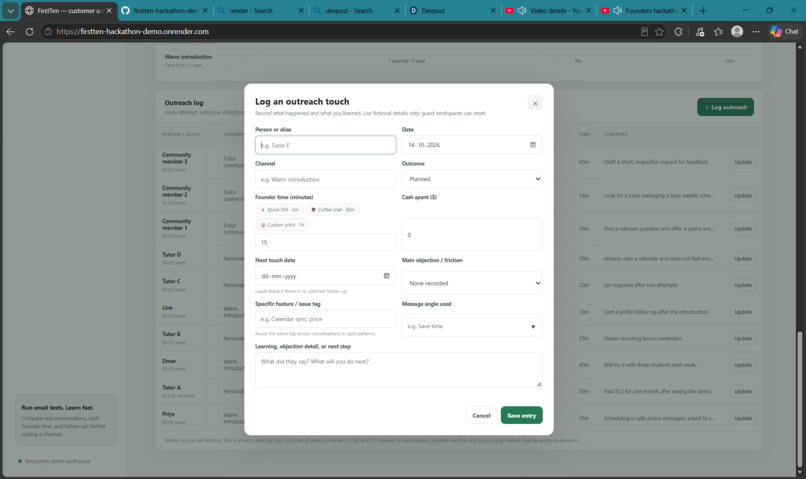
Task: Focus the Specific feature / issue tag input
Action: (x=325, y=319)
